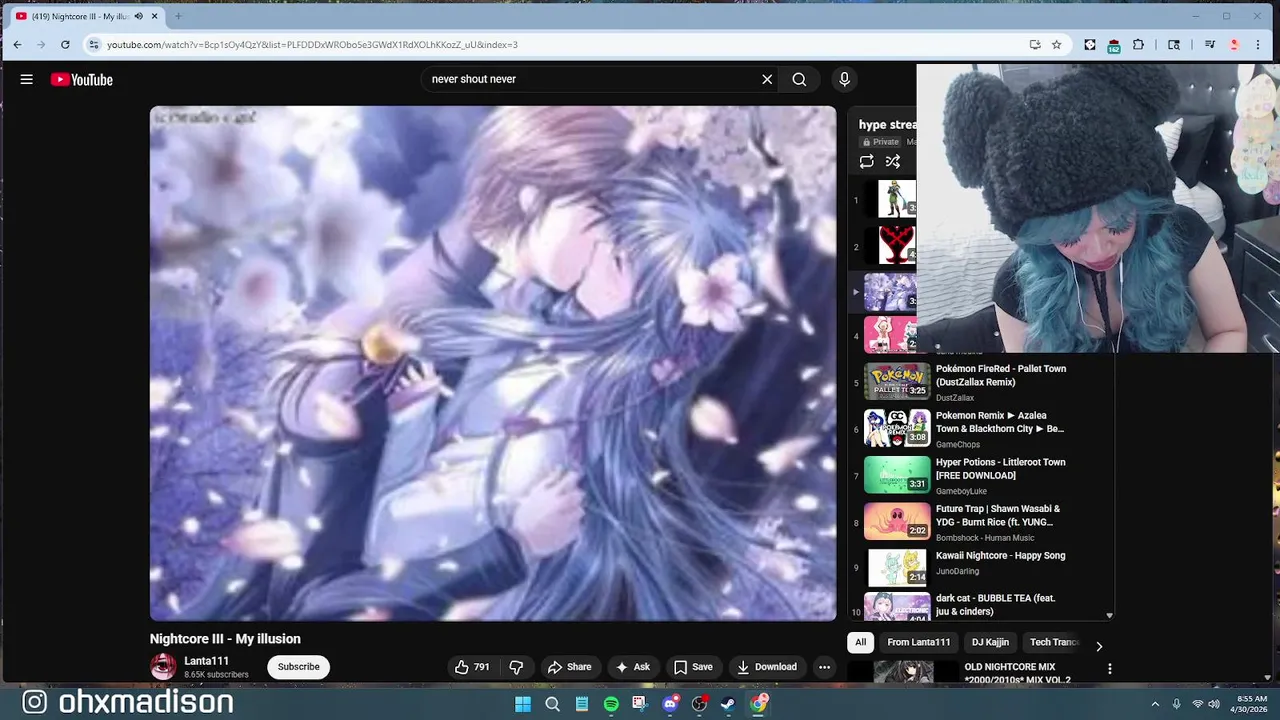Image resolution: width=1280 pixels, height=720 pixels.
Task: Open media controls icon in Chrome toolbar
Action: 1210,44
